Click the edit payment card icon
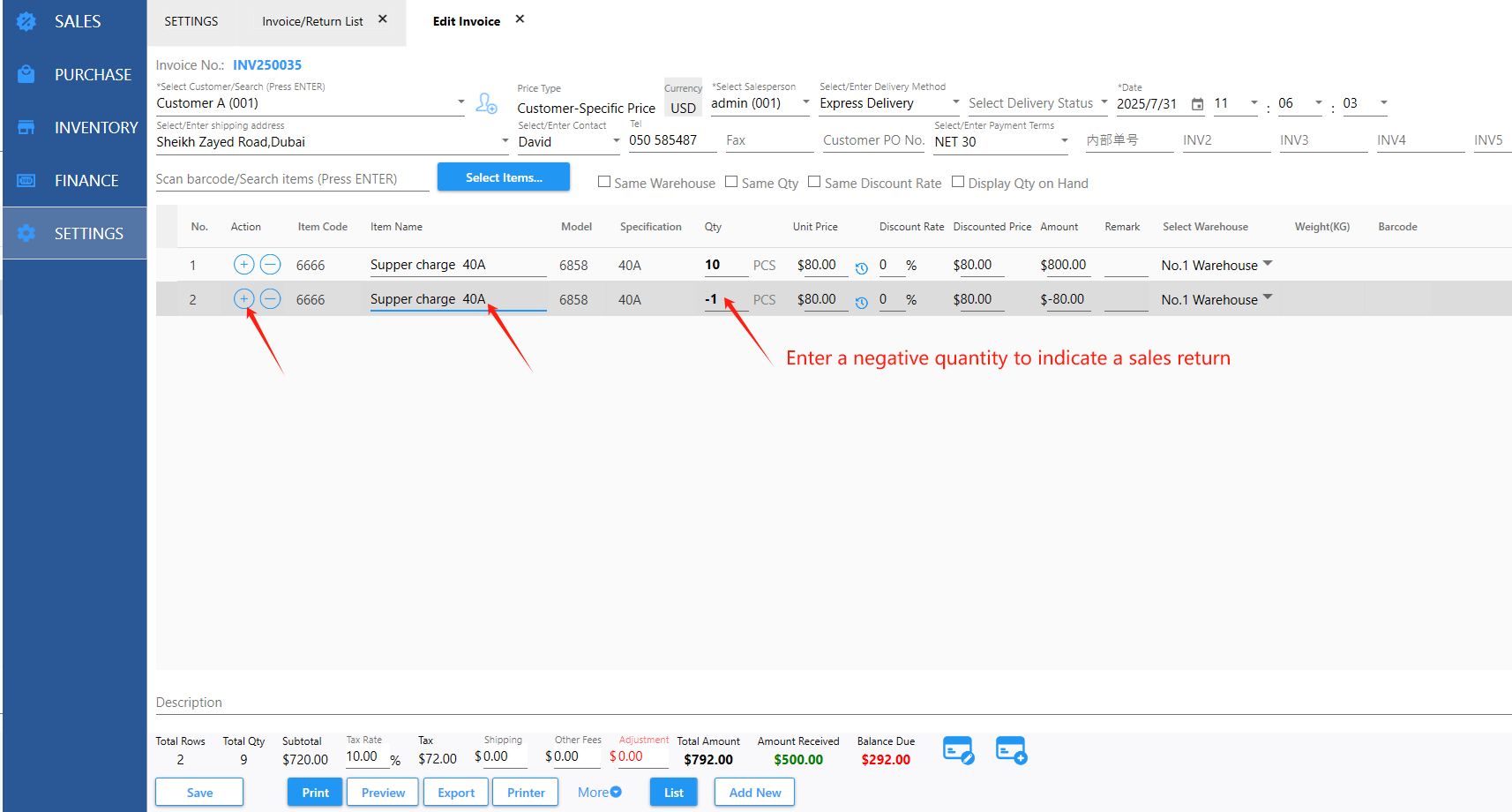 click(x=957, y=750)
